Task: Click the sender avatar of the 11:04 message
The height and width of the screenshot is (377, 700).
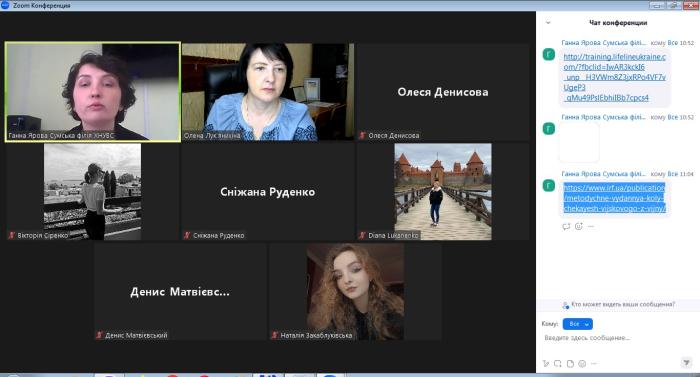Action: 549,185
